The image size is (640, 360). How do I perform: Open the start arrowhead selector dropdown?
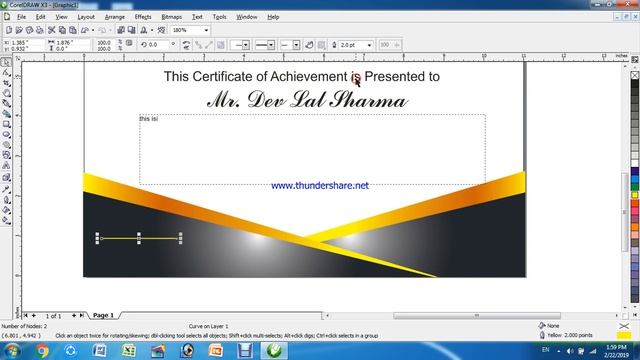click(246, 45)
